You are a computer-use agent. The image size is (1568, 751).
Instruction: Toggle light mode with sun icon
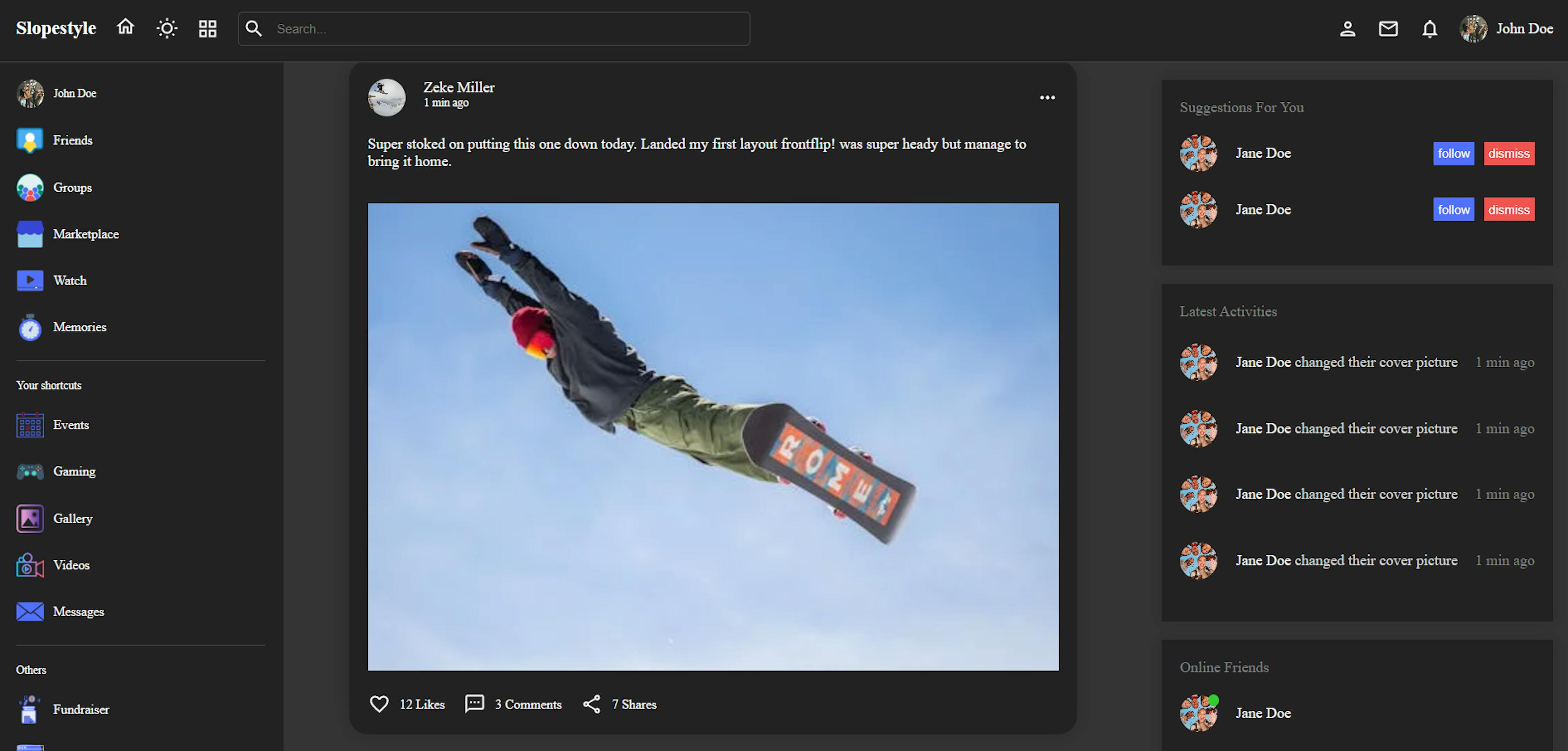click(167, 29)
